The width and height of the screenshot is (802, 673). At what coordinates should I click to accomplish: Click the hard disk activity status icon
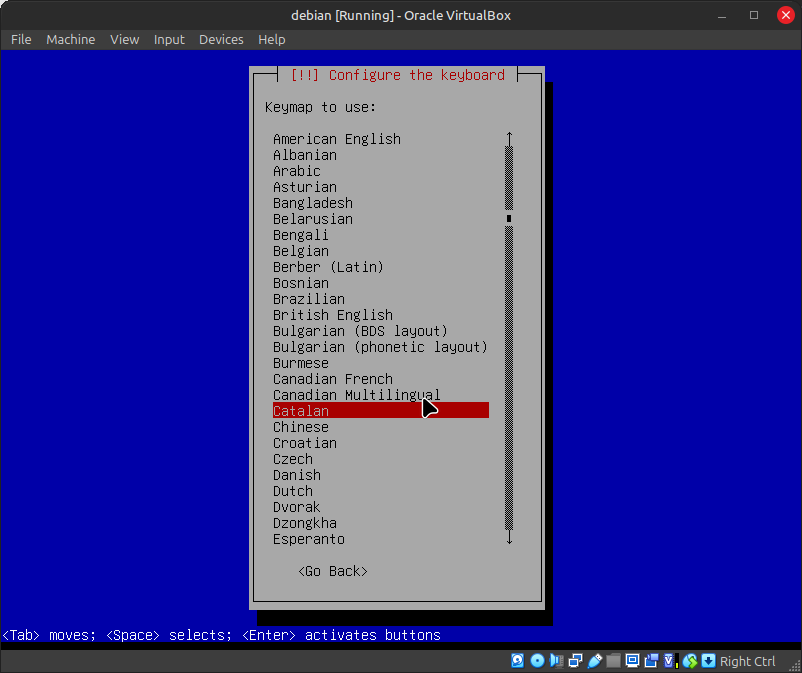(x=517, y=661)
